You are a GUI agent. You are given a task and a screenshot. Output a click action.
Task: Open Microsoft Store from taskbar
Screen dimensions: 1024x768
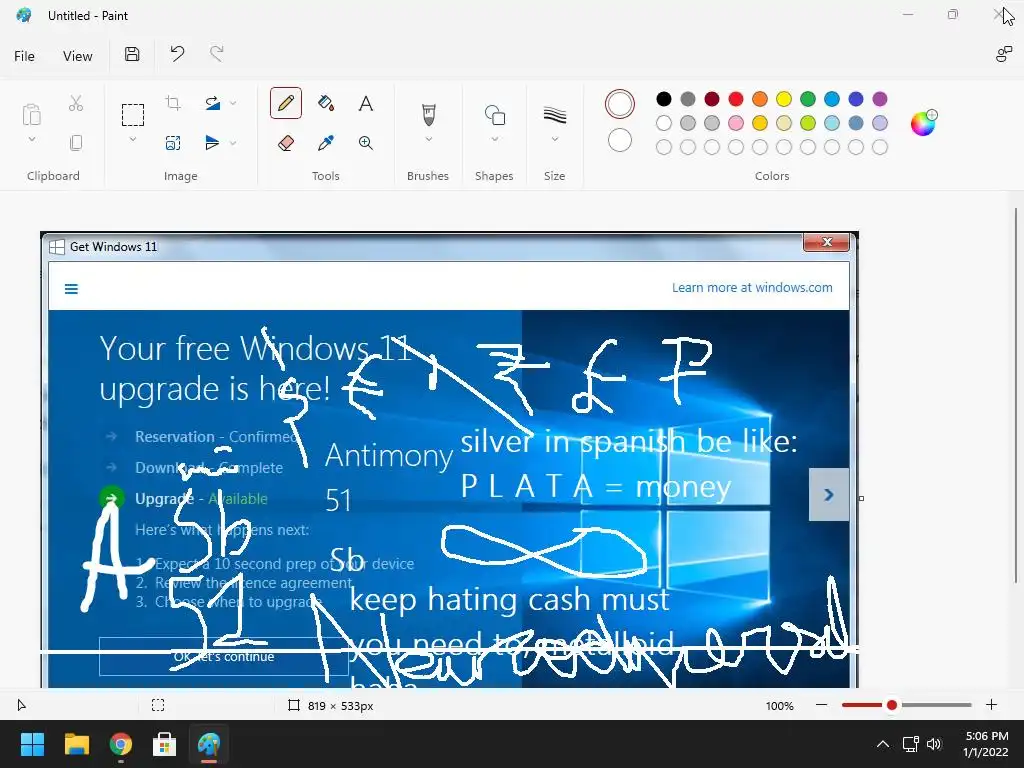165,744
